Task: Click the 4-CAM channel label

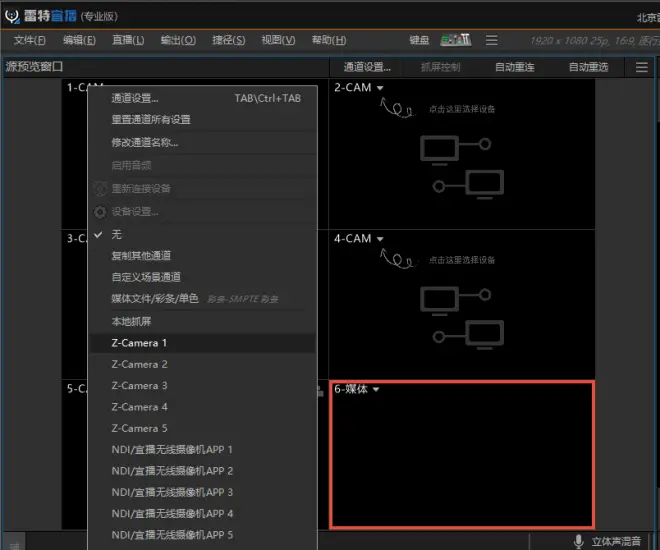Action: (x=353, y=239)
